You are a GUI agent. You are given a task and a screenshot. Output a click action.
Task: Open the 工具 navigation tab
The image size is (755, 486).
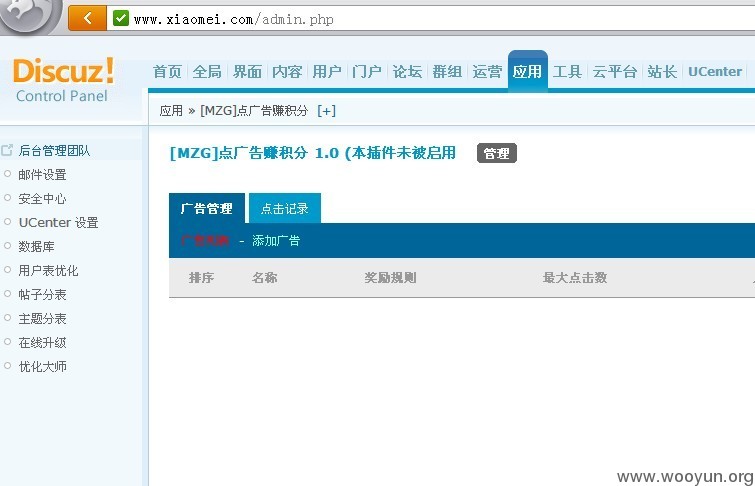click(567, 72)
